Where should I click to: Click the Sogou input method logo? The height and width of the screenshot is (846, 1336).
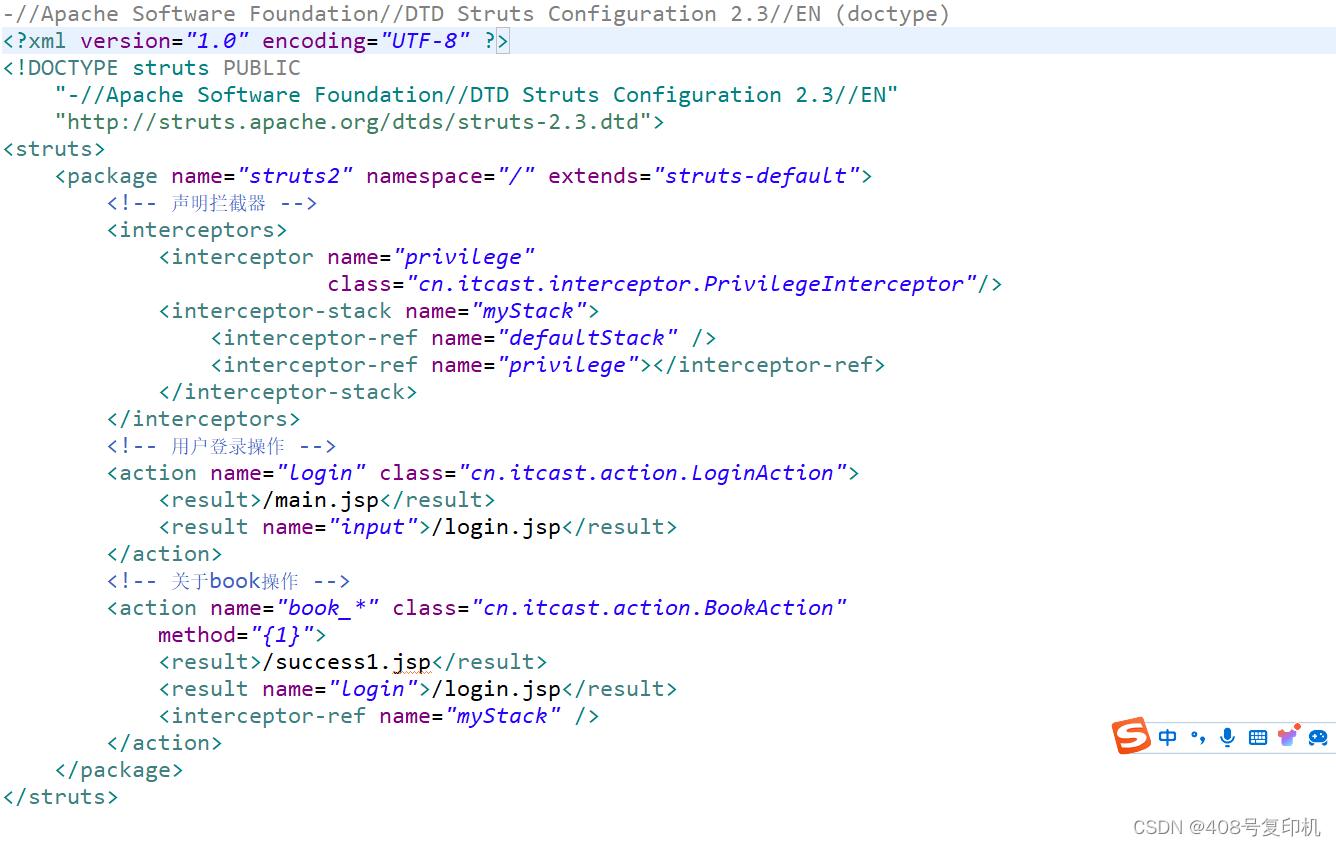(1132, 735)
